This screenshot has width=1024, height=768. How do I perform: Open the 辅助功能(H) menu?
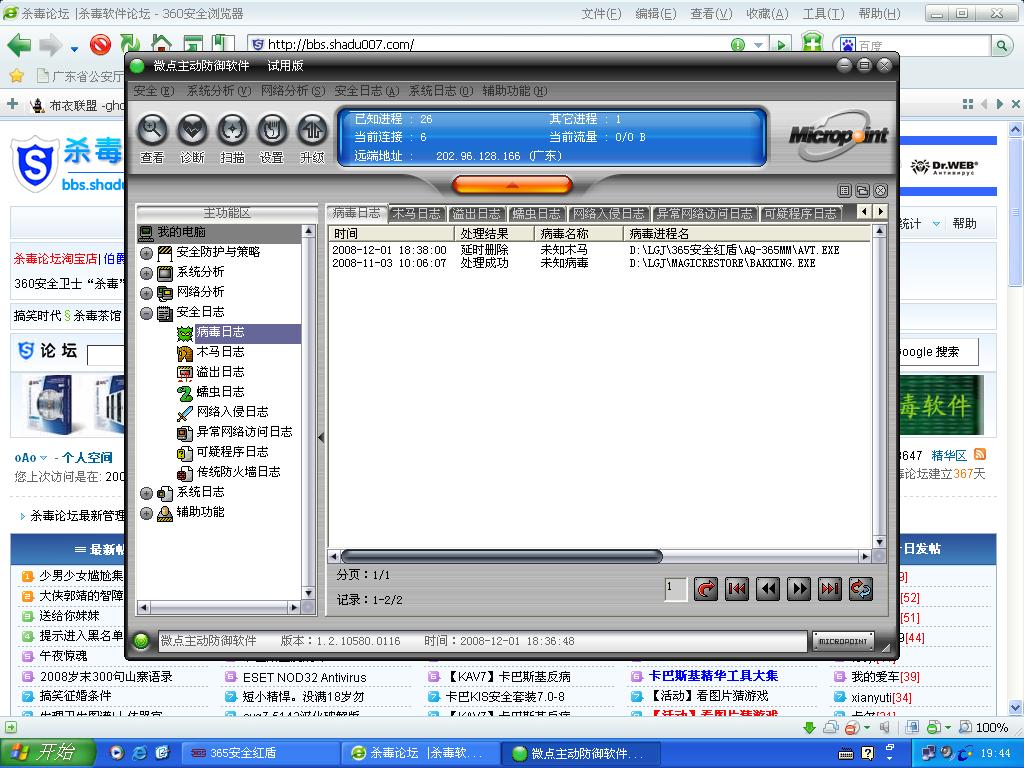pos(515,91)
